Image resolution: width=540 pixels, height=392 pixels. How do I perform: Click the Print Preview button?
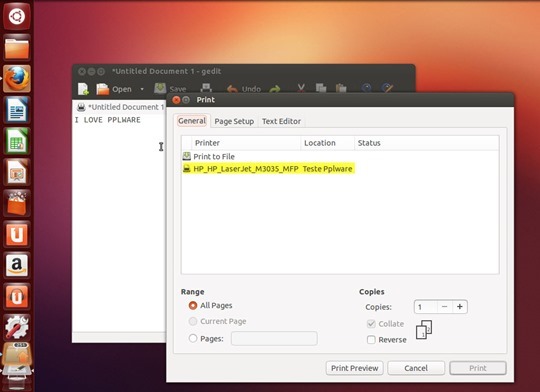click(x=354, y=368)
